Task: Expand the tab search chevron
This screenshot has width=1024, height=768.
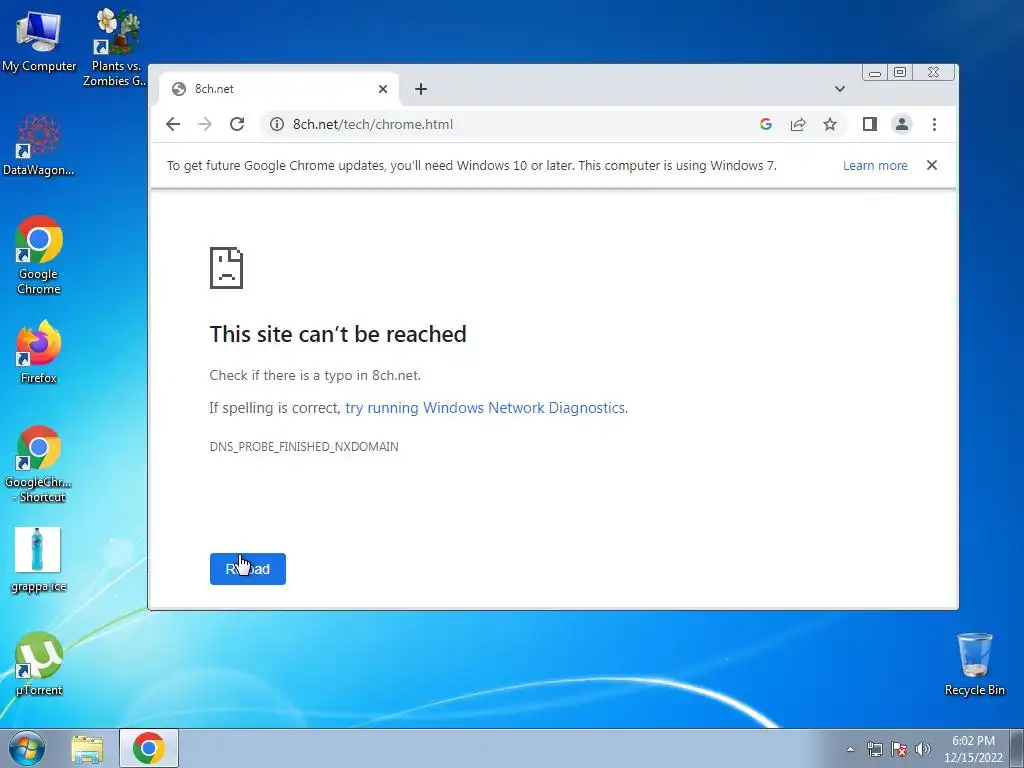Action: [840, 89]
